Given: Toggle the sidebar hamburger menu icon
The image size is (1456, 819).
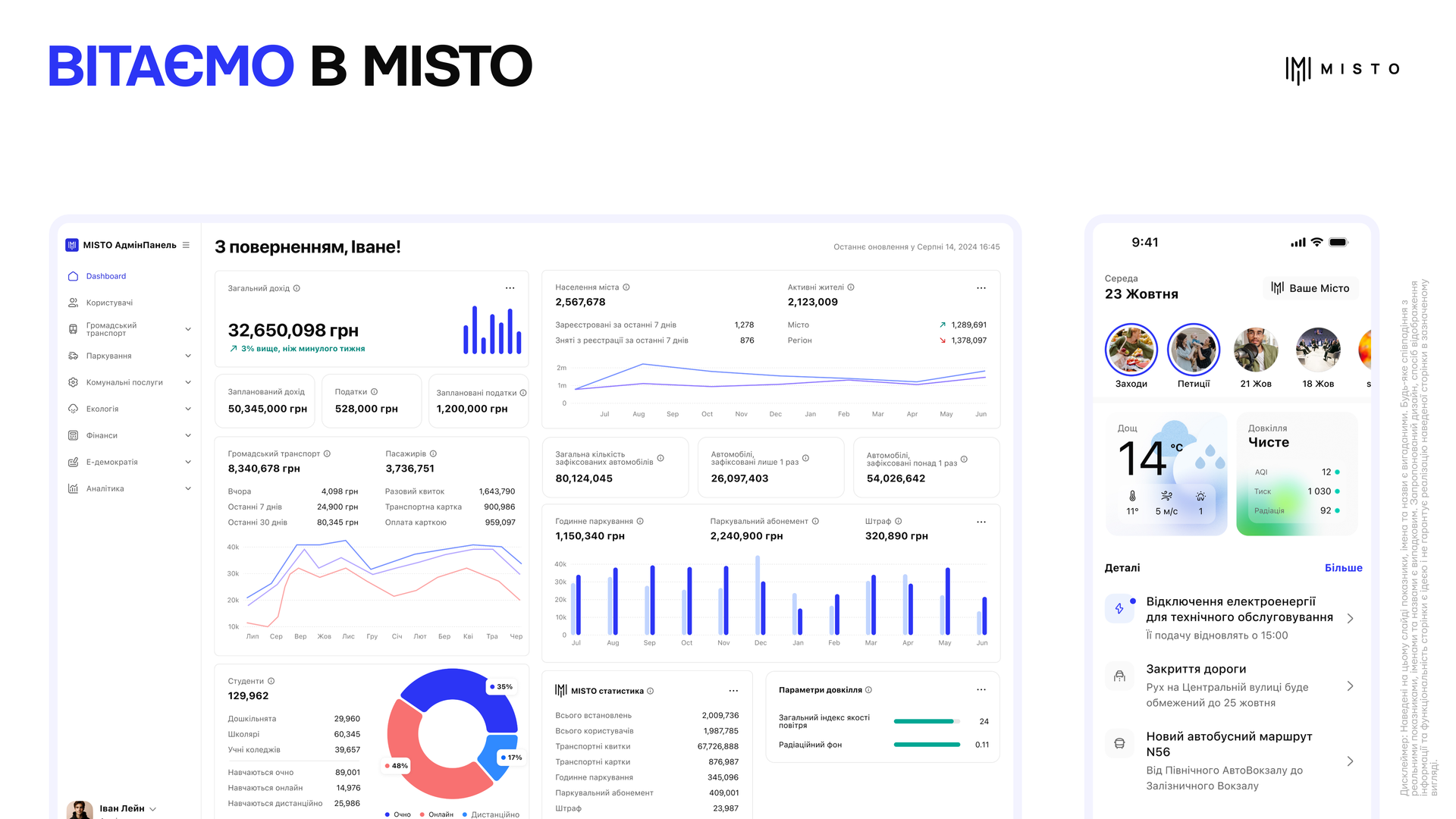Looking at the screenshot, I should (x=186, y=245).
